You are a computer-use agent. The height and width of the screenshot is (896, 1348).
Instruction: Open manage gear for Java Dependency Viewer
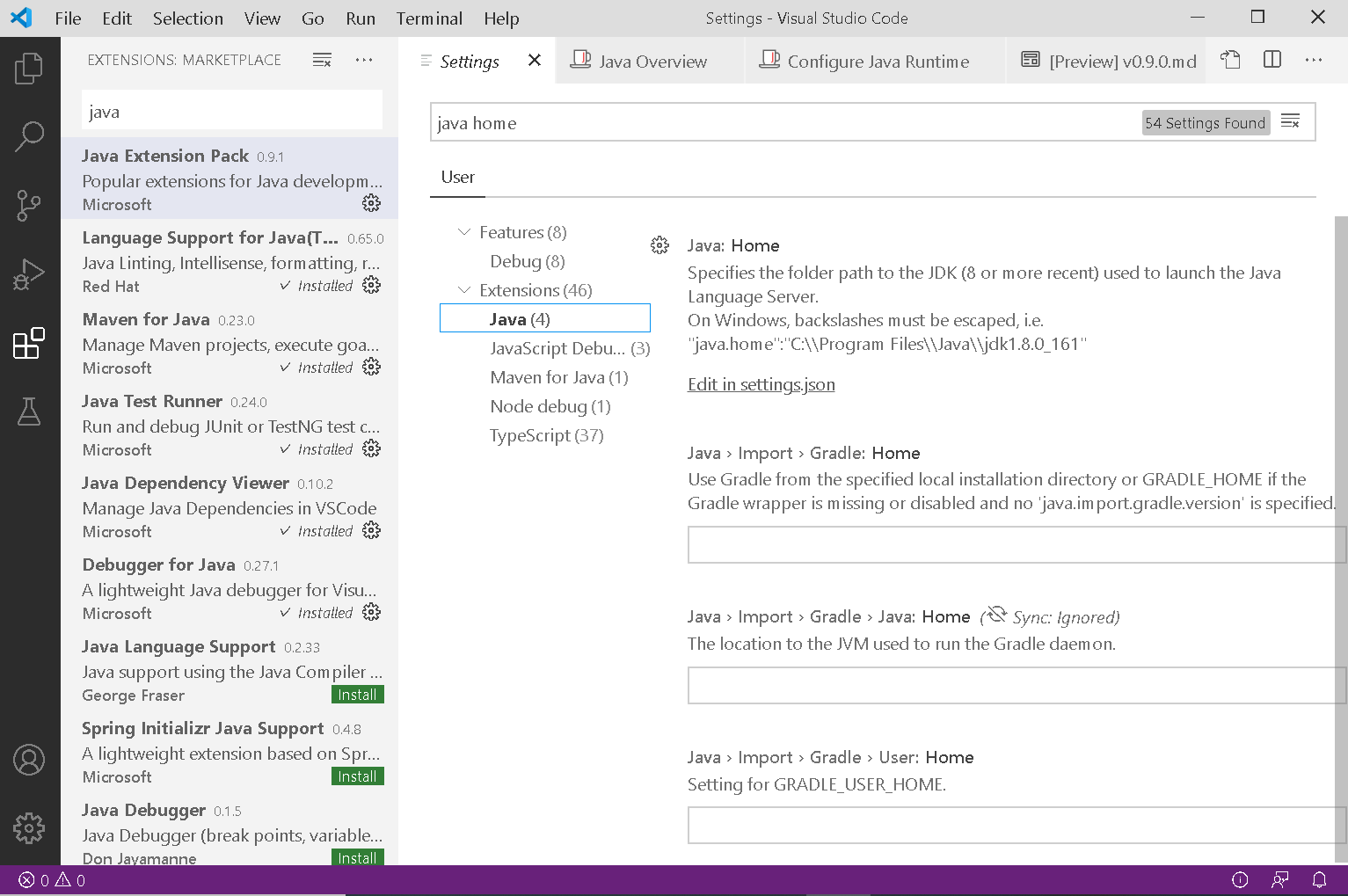click(372, 530)
